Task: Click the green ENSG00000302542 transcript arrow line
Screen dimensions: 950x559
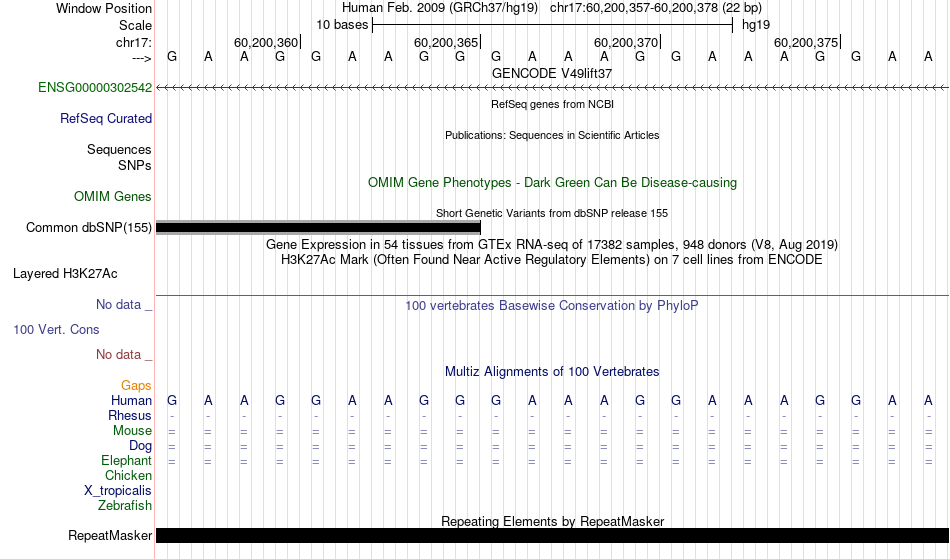Action: point(553,88)
